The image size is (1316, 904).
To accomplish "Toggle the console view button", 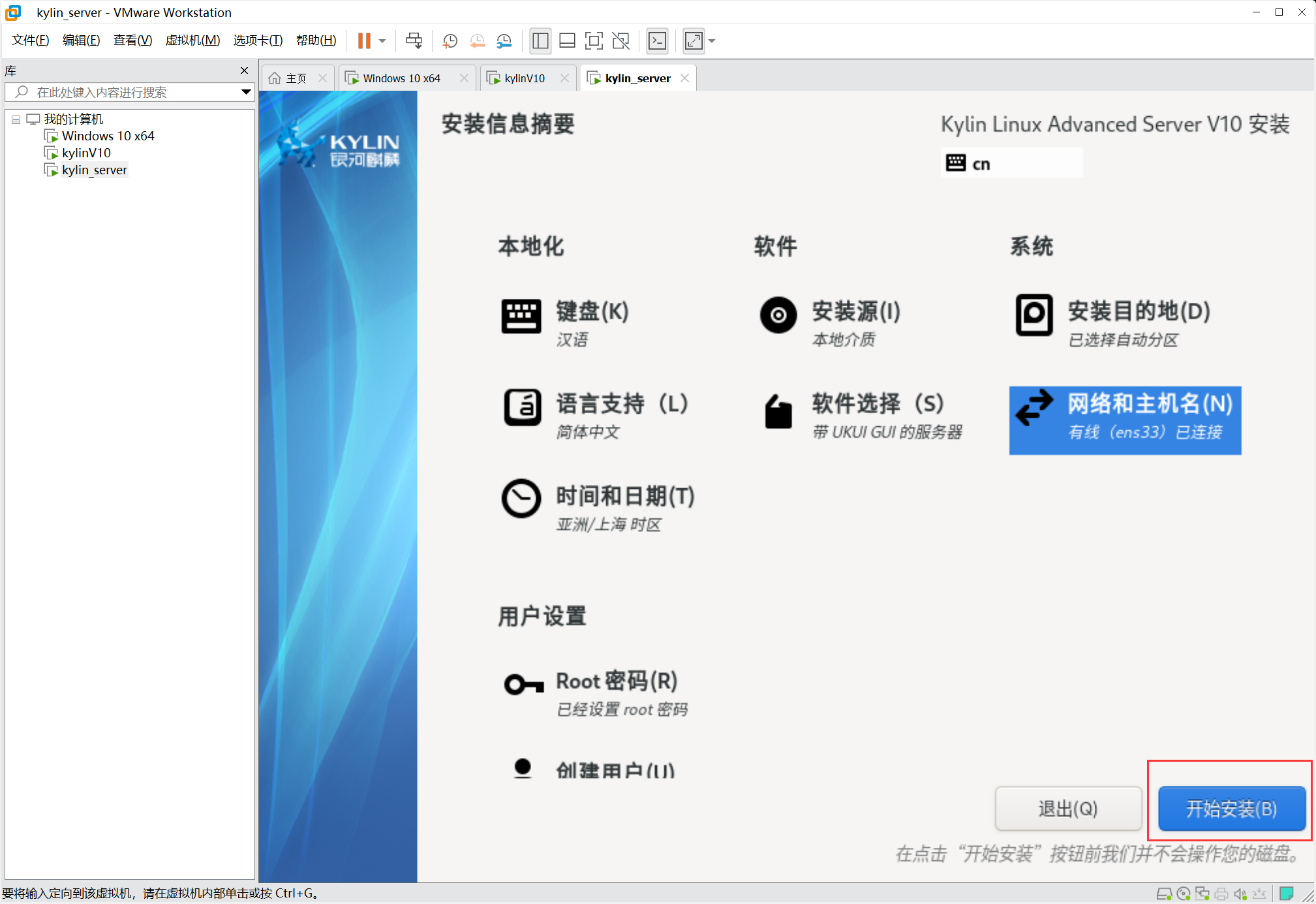I will click(x=657, y=41).
